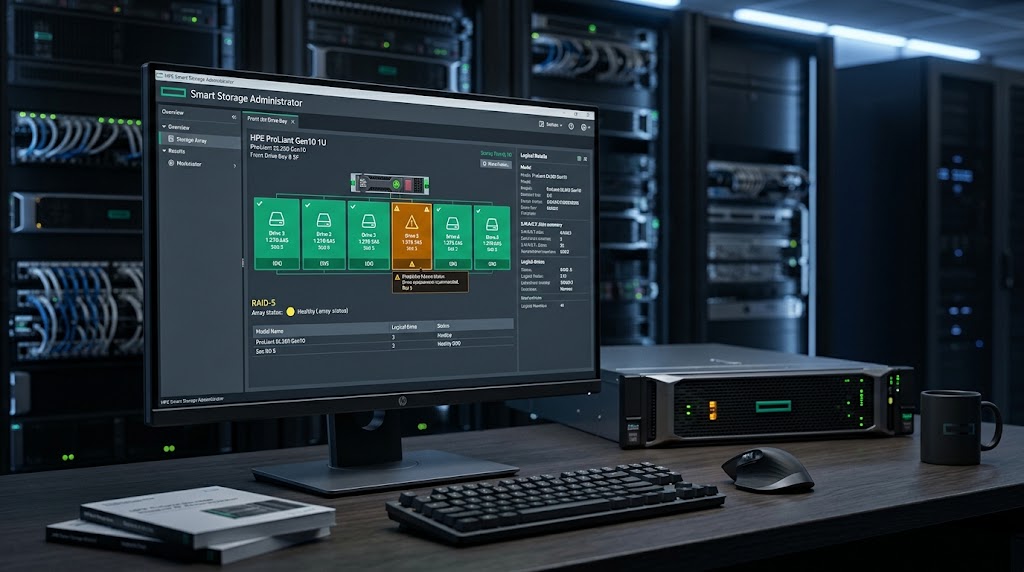This screenshot has width=1024, height=572.
Task: Toggle the checkmark on the rightmost drive tile
Action: 478,210
